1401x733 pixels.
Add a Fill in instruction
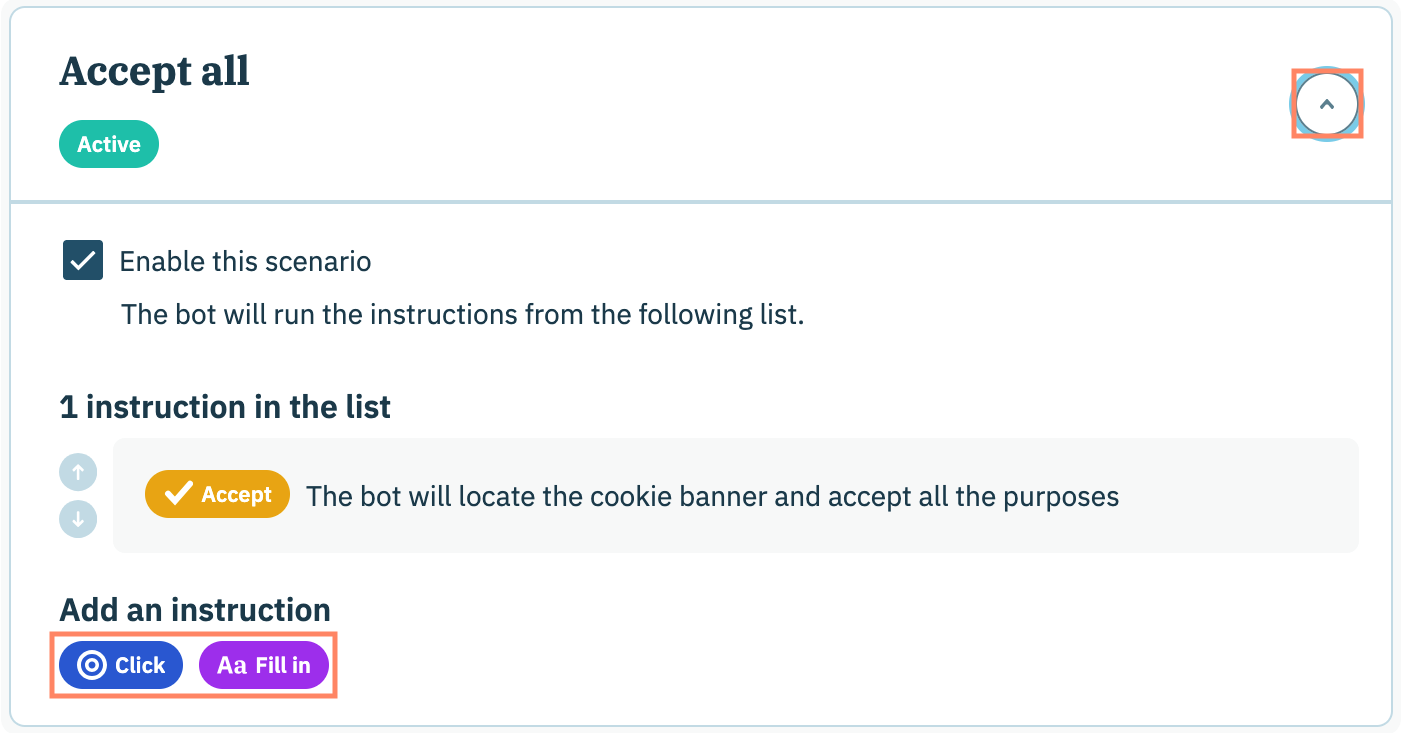(264, 666)
